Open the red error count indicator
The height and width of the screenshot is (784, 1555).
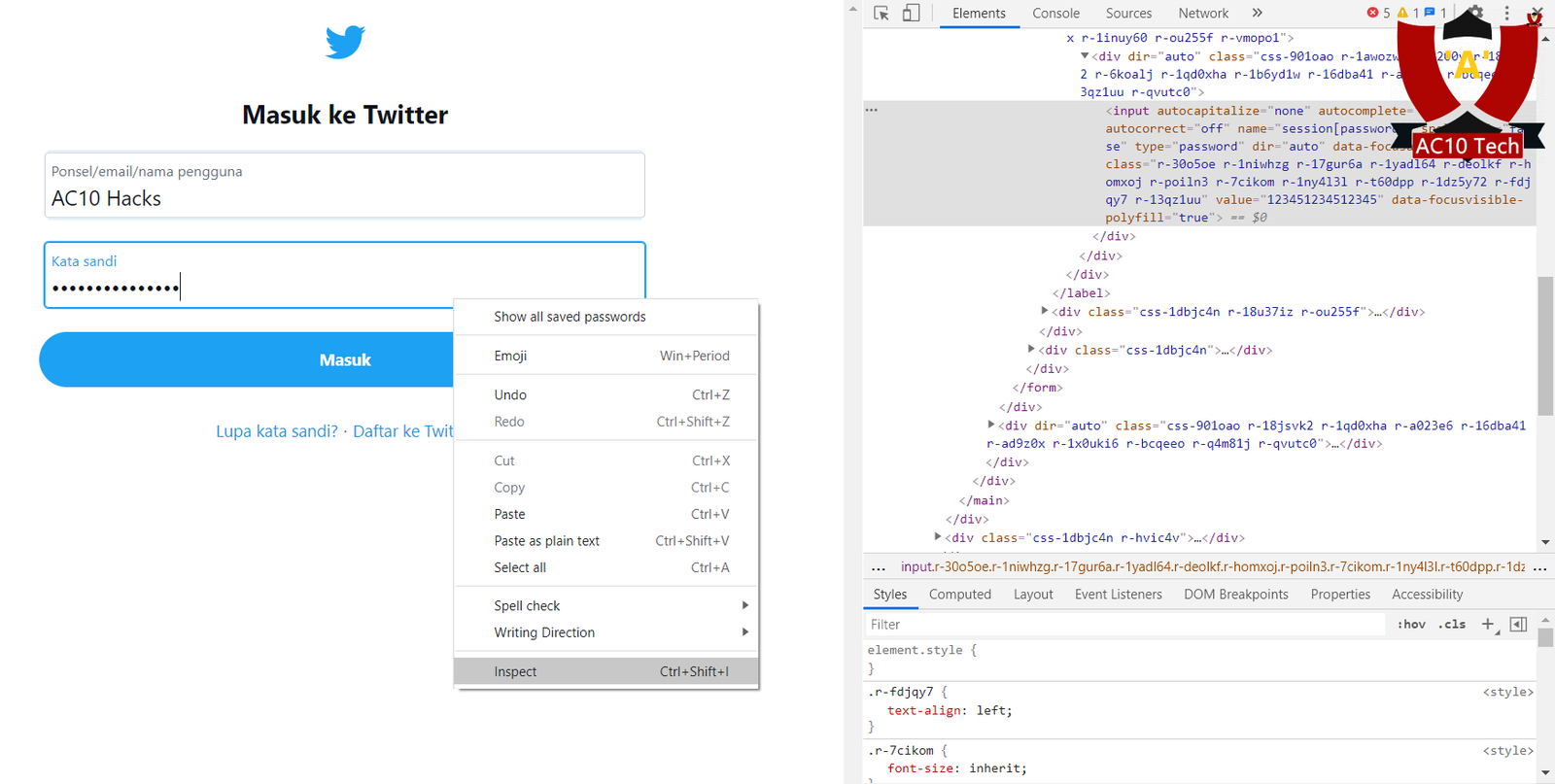point(1379,13)
